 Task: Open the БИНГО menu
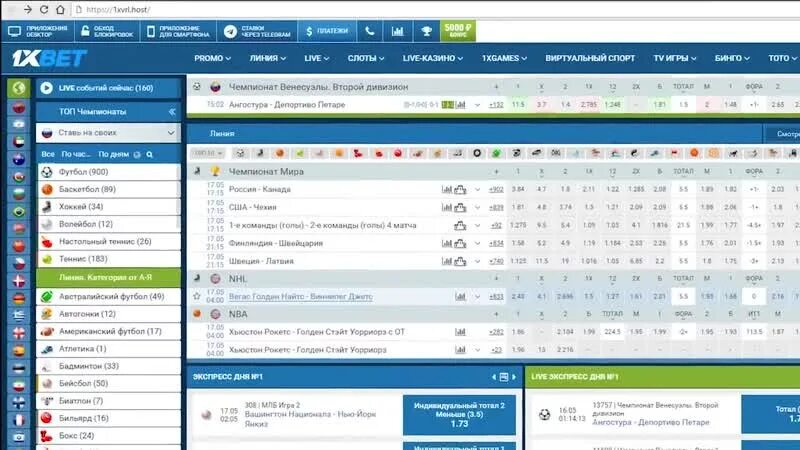coord(732,58)
